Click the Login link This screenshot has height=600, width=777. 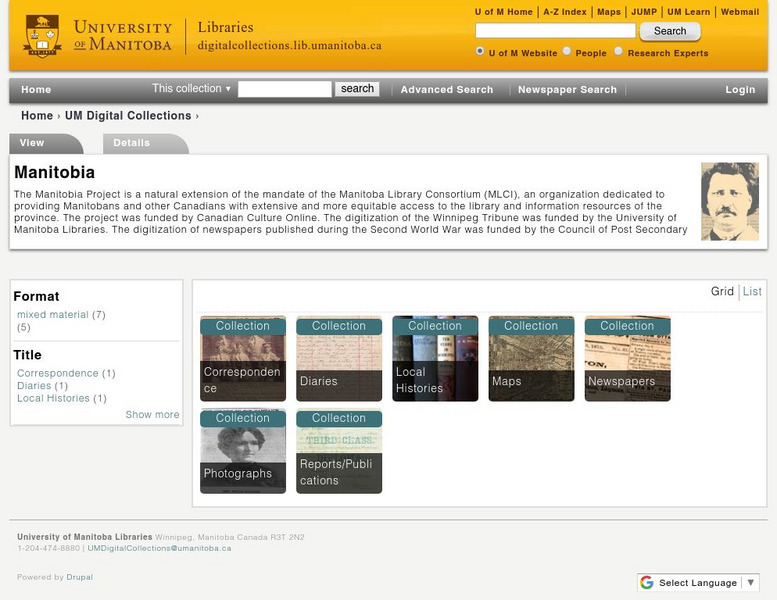click(x=740, y=90)
